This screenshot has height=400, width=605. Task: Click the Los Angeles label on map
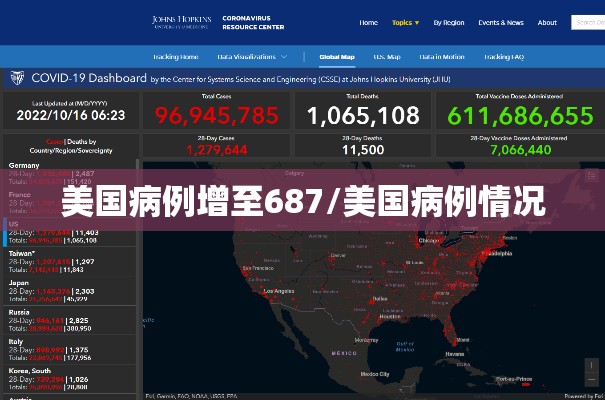(x=279, y=291)
